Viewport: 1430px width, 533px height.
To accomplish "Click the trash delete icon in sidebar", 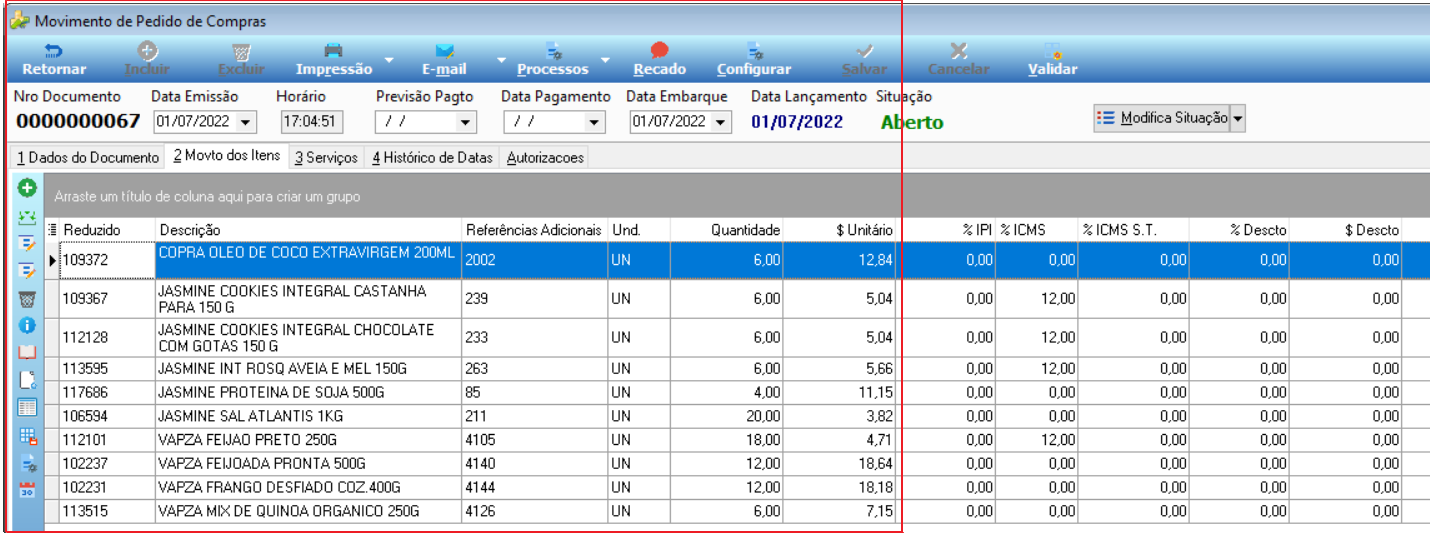I will pyautogui.click(x=27, y=298).
